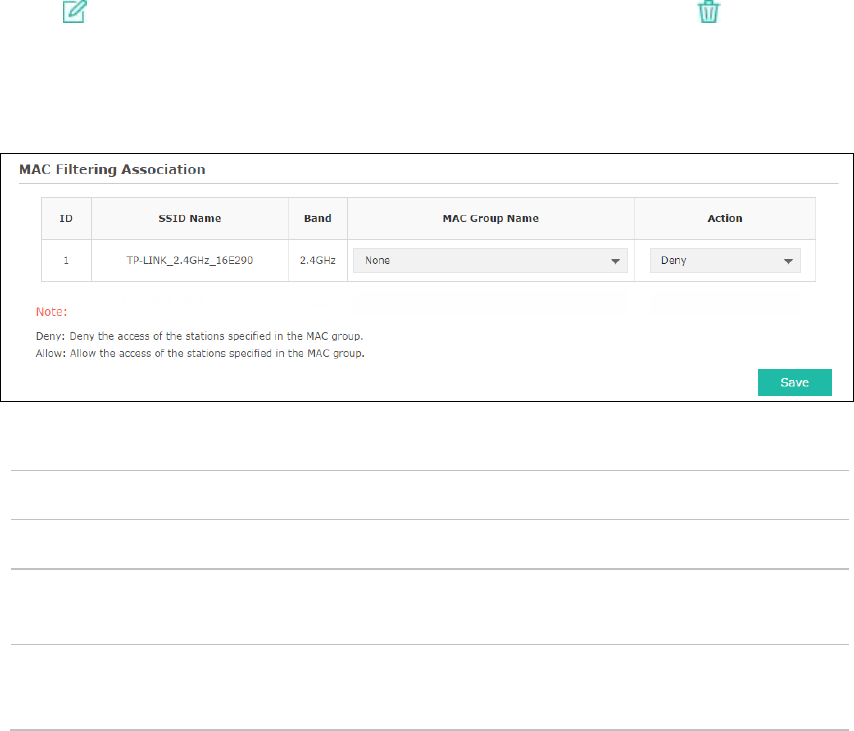Screen dimensions: 854x731
Task: Click the MAC Group Name column header
Action: pyautogui.click(x=491, y=218)
